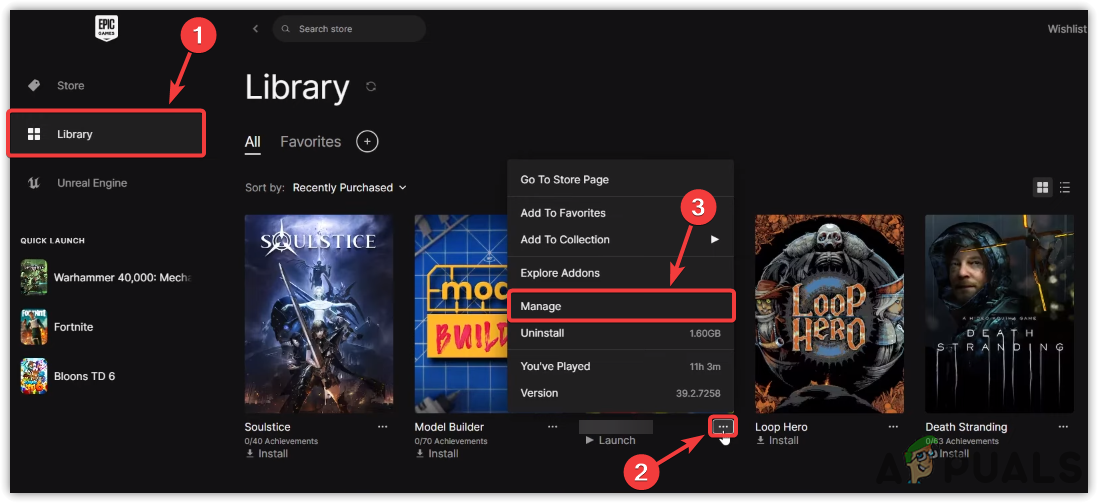Open the Loop Hero game cover
The height and width of the screenshot is (503, 1098).
(x=829, y=314)
